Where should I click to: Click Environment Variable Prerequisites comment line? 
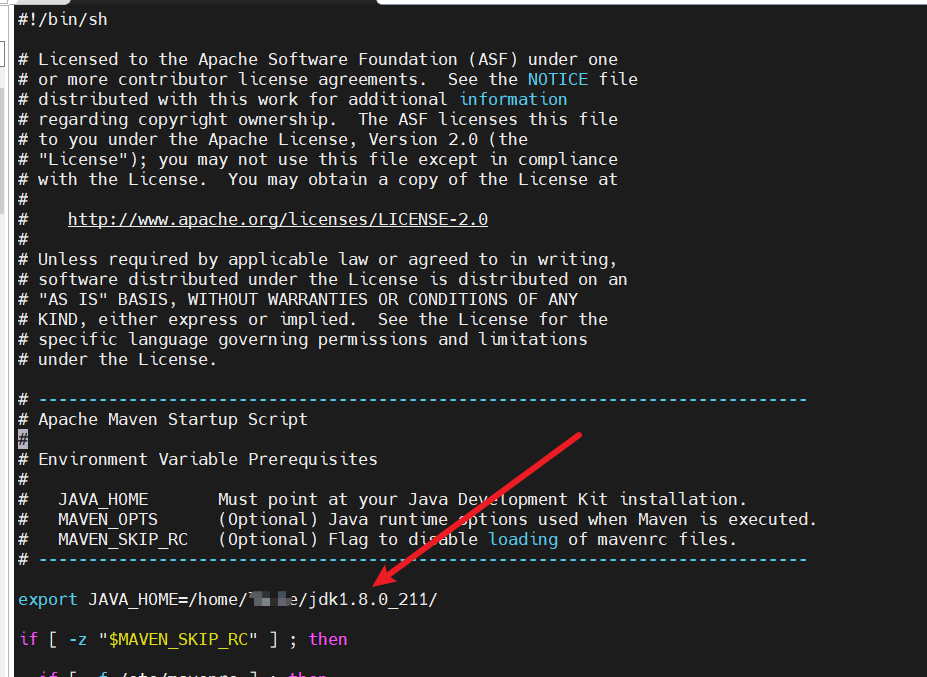point(207,459)
